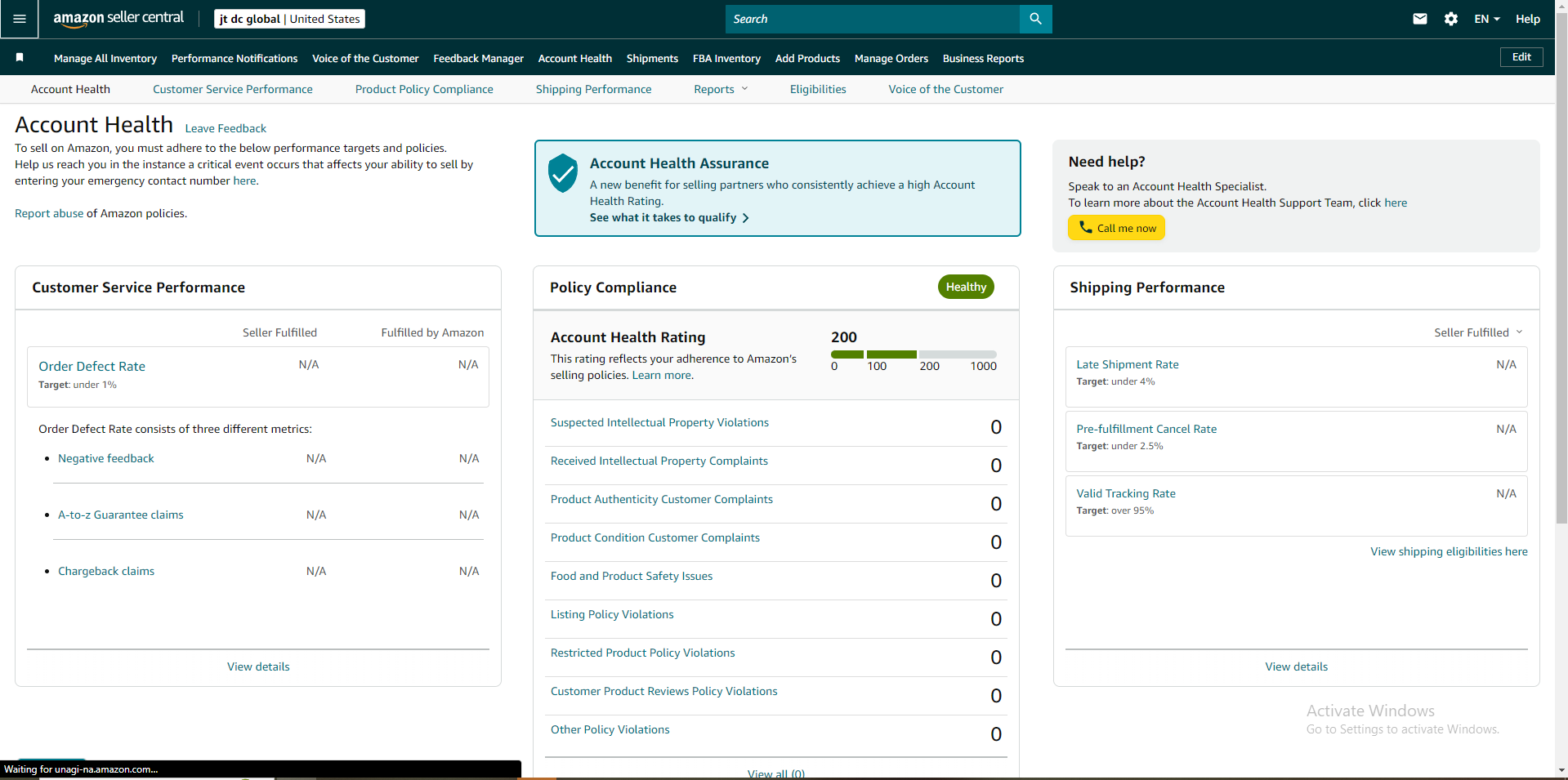1568x780 pixels.
Task: Switch to Product Policy Compliance tab
Action: click(424, 89)
